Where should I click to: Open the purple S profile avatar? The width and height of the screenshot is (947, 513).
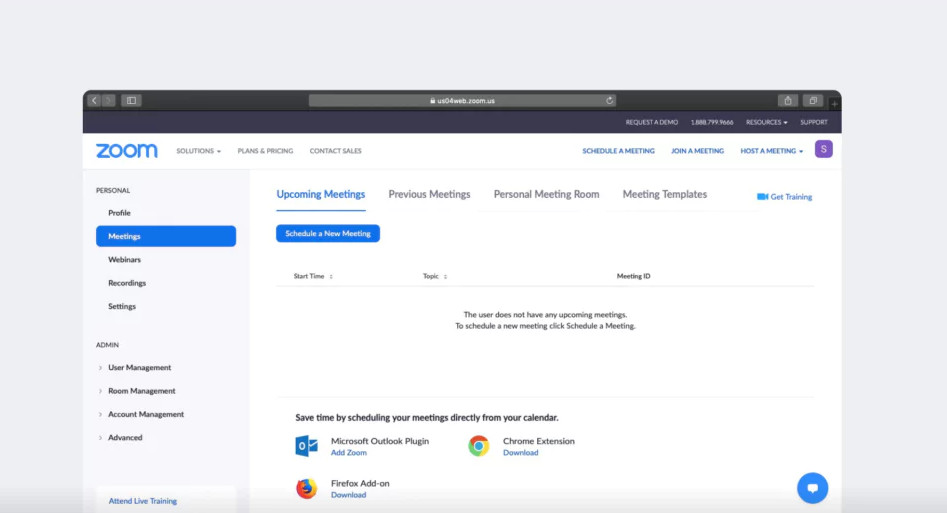(823, 149)
